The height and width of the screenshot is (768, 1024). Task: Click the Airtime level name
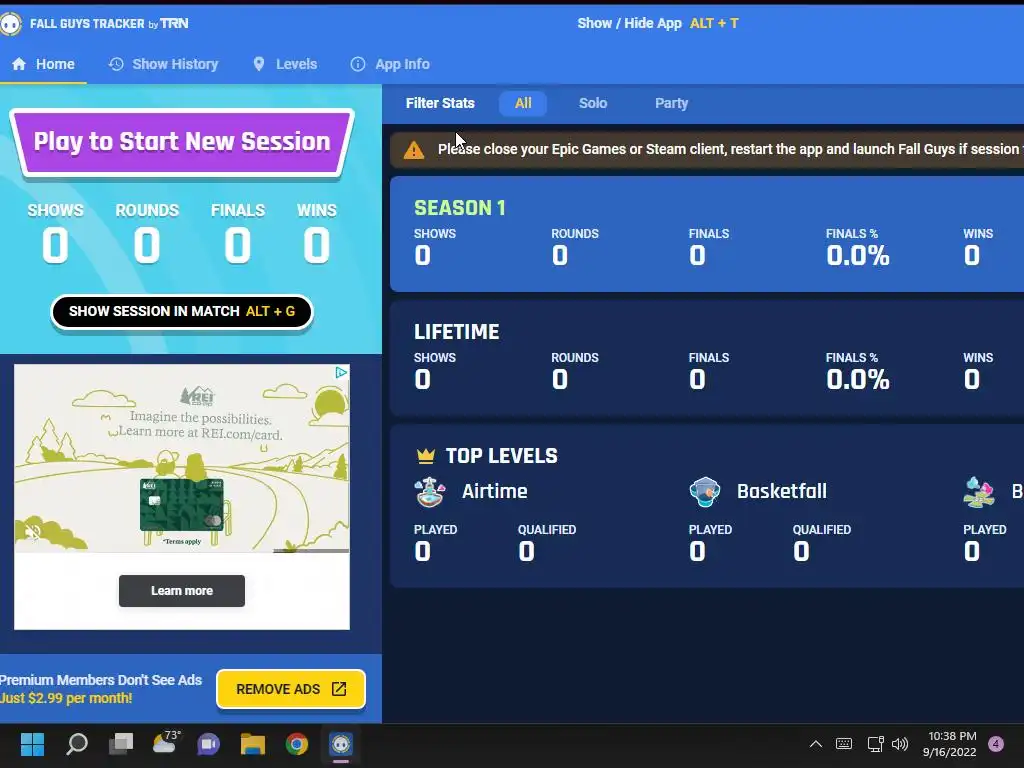pos(494,491)
